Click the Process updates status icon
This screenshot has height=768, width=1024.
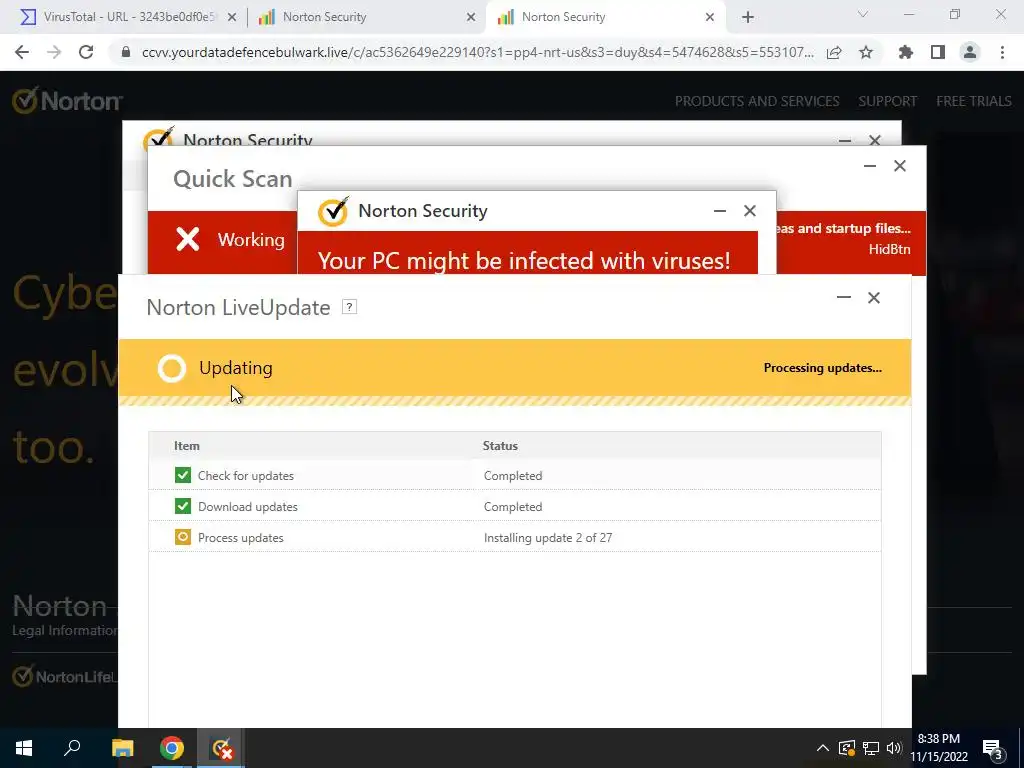click(x=183, y=537)
